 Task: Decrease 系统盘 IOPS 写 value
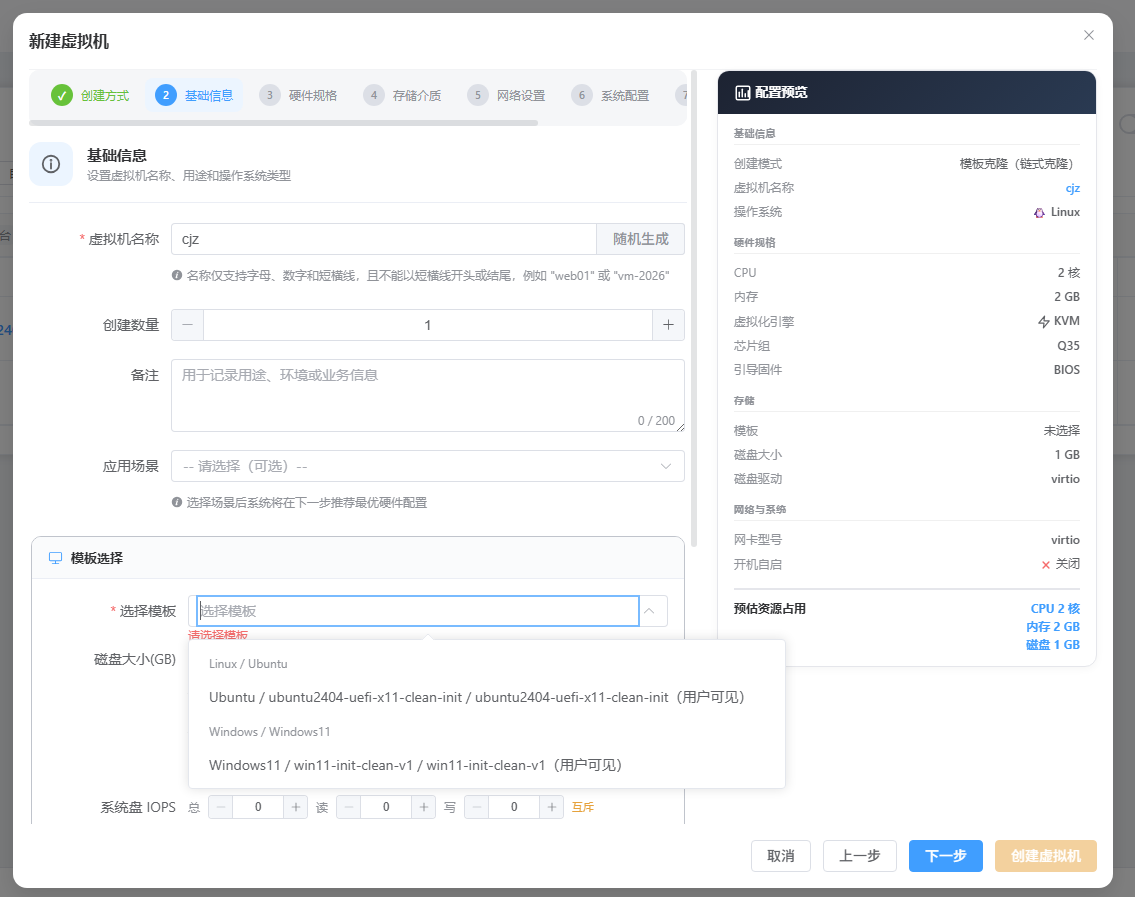[x=477, y=807]
